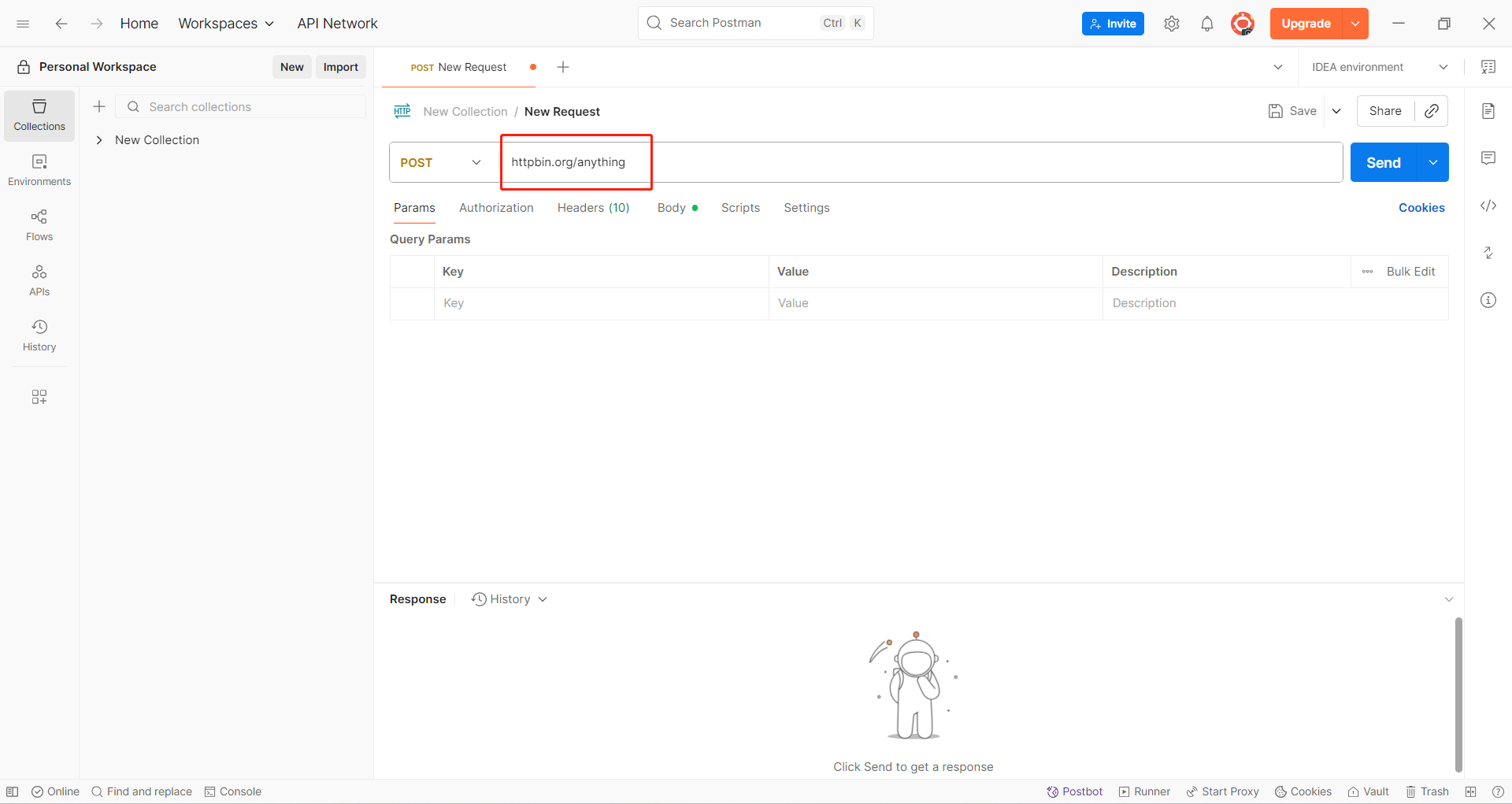Open the Environments panel in the sidebar
1512x804 pixels.
39,169
